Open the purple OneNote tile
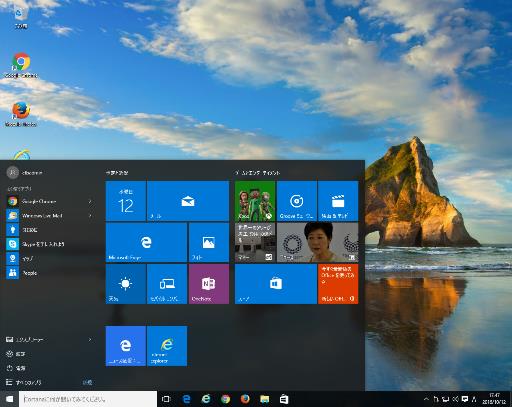512x407 pixels. 209,284
